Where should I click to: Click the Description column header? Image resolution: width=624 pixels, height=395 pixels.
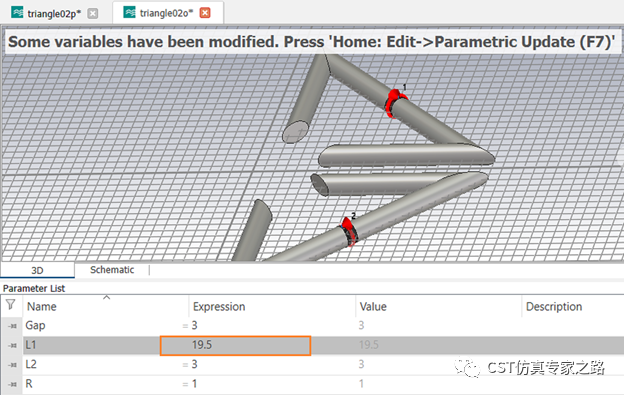pos(554,307)
